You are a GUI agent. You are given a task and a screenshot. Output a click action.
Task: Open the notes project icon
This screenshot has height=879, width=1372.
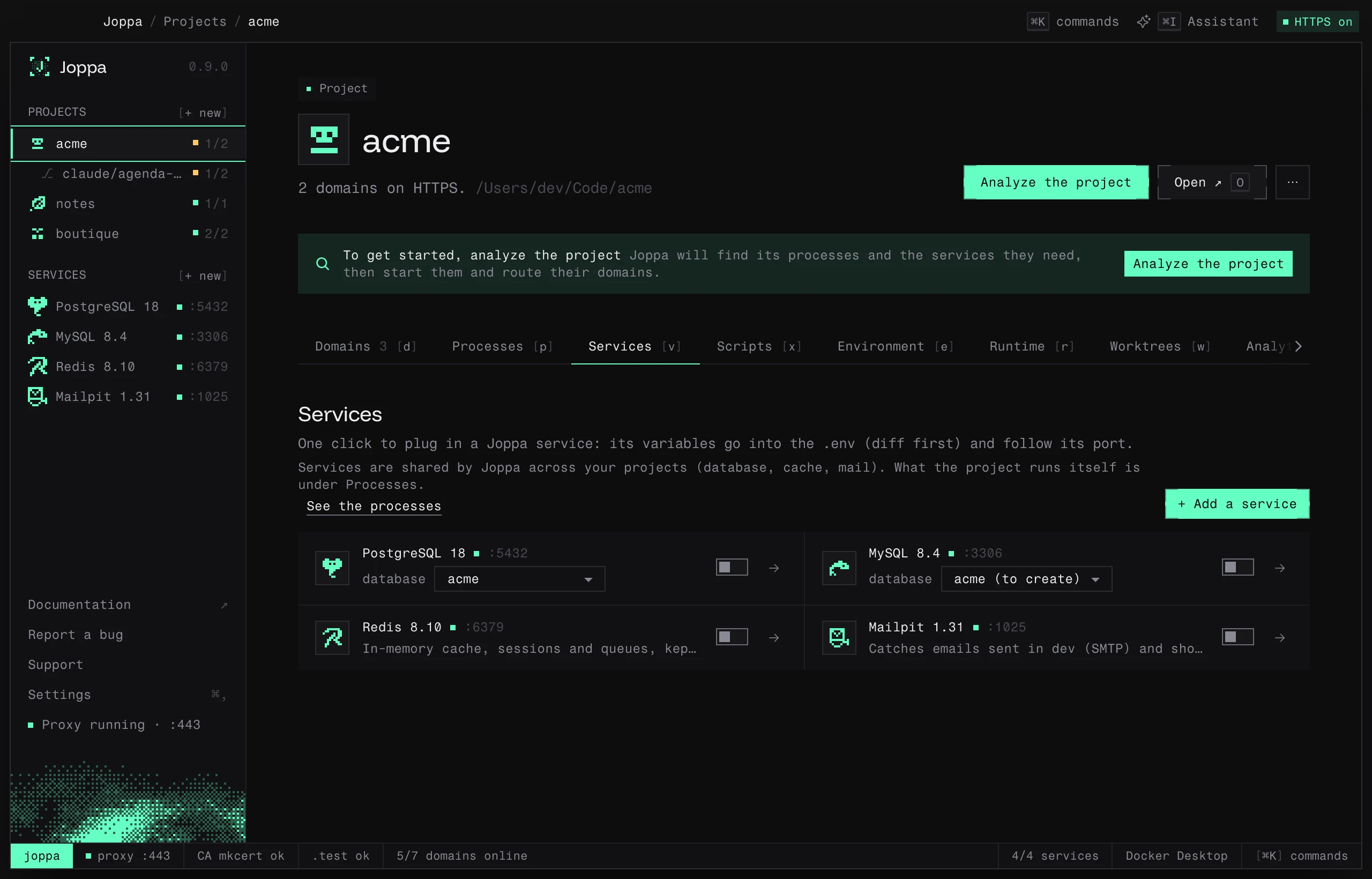point(38,203)
